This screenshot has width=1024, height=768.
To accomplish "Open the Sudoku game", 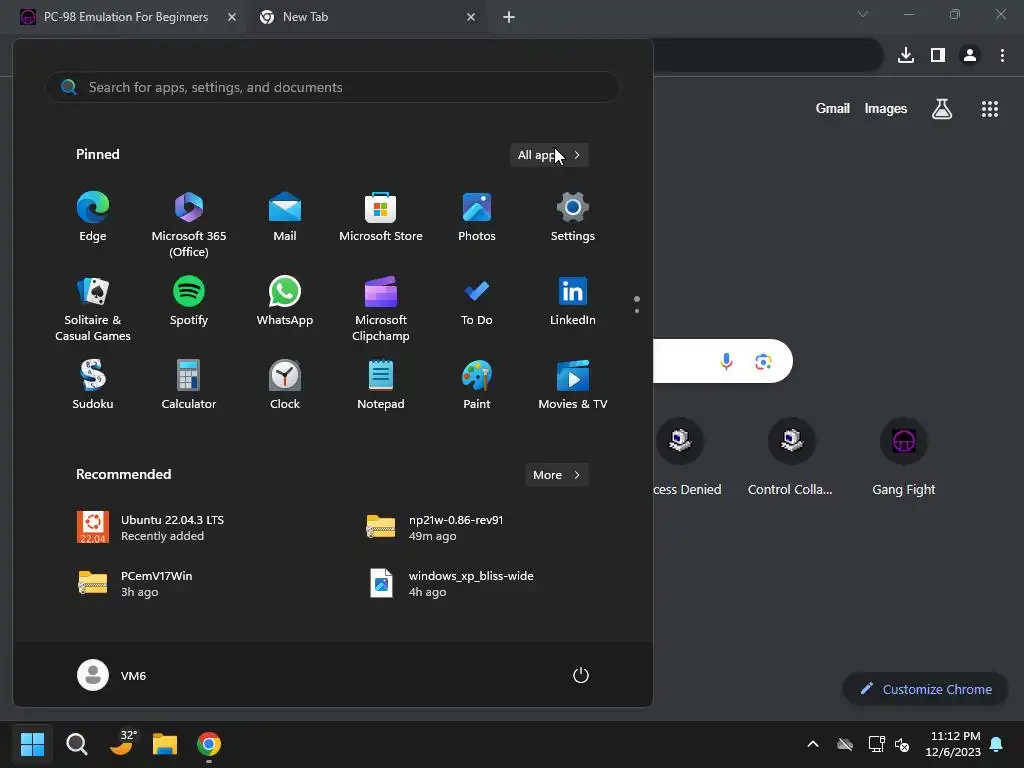I will coord(93,385).
